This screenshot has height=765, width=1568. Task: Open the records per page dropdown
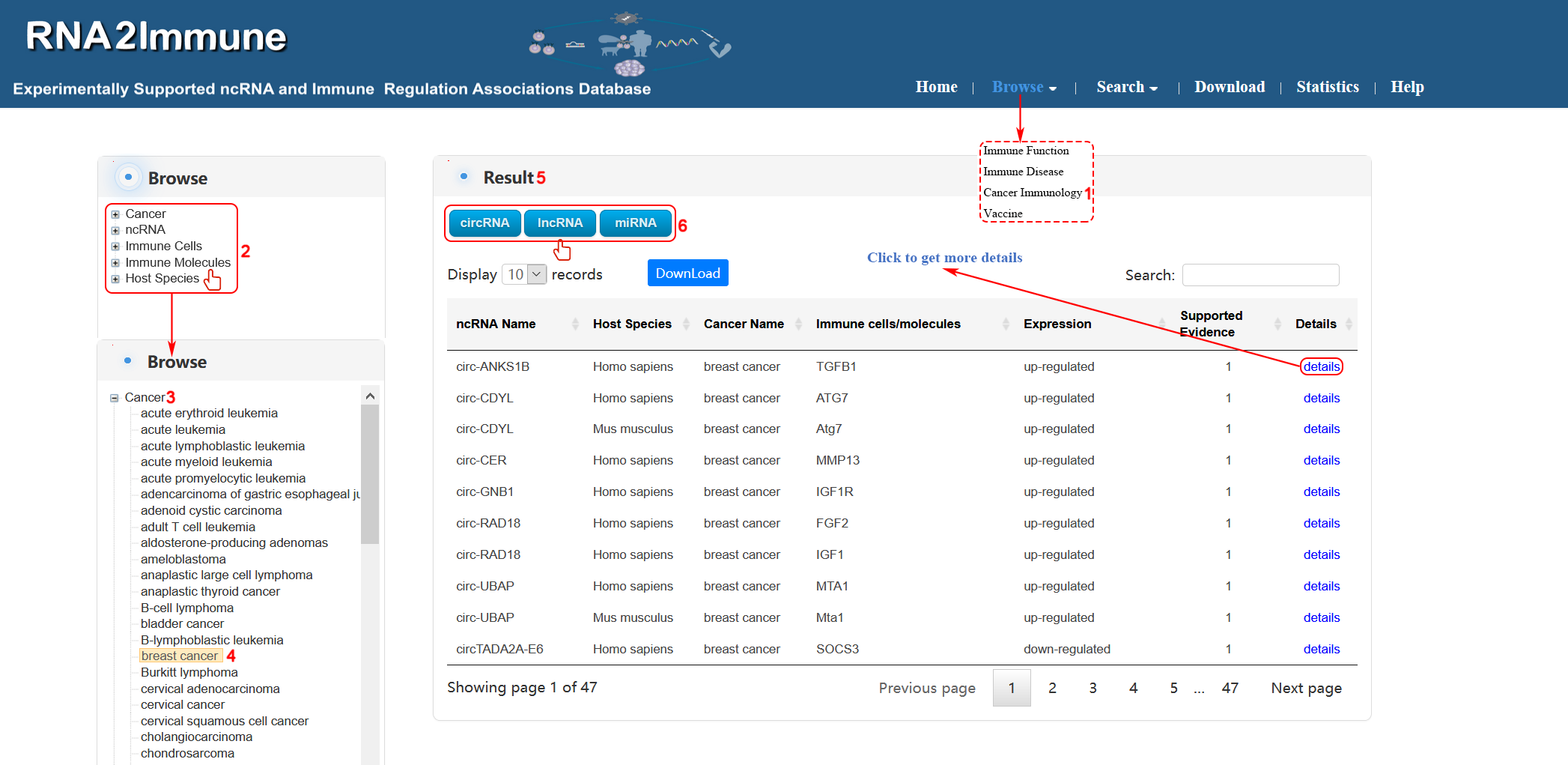tap(526, 274)
